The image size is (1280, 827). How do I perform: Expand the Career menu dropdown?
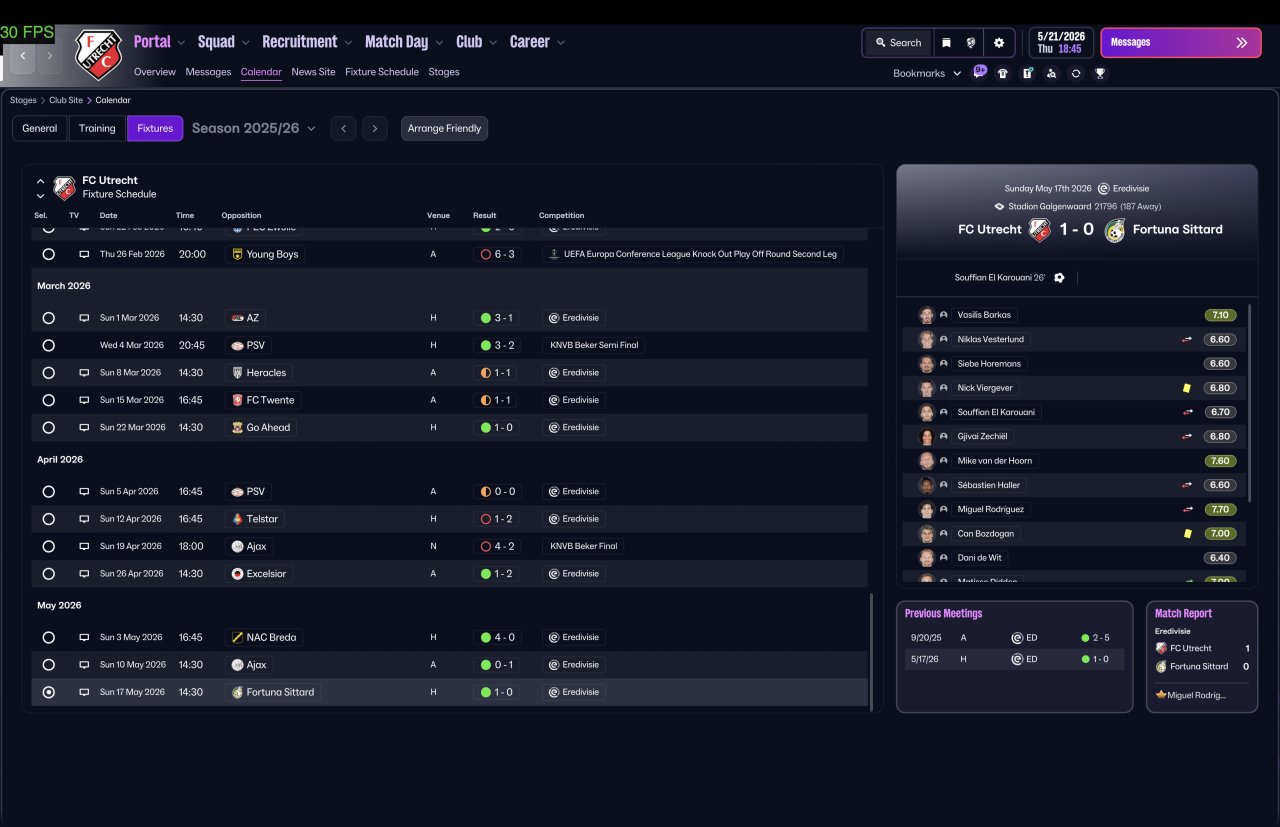pos(561,42)
